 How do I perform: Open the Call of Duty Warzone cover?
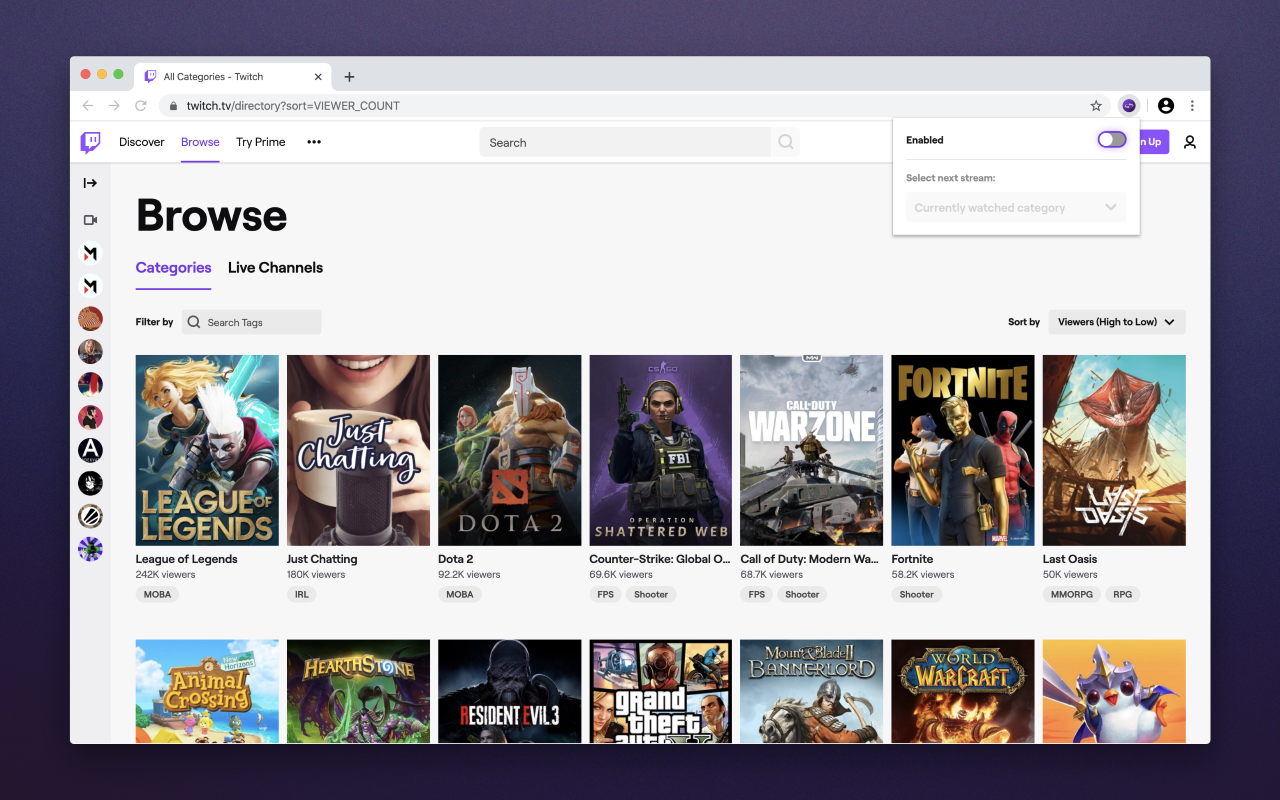(x=811, y=450)
